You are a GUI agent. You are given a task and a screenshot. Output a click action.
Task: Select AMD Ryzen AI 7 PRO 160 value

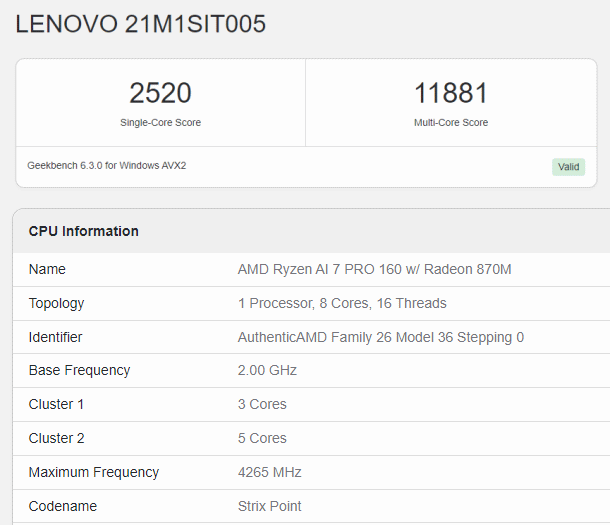(374, 269)
